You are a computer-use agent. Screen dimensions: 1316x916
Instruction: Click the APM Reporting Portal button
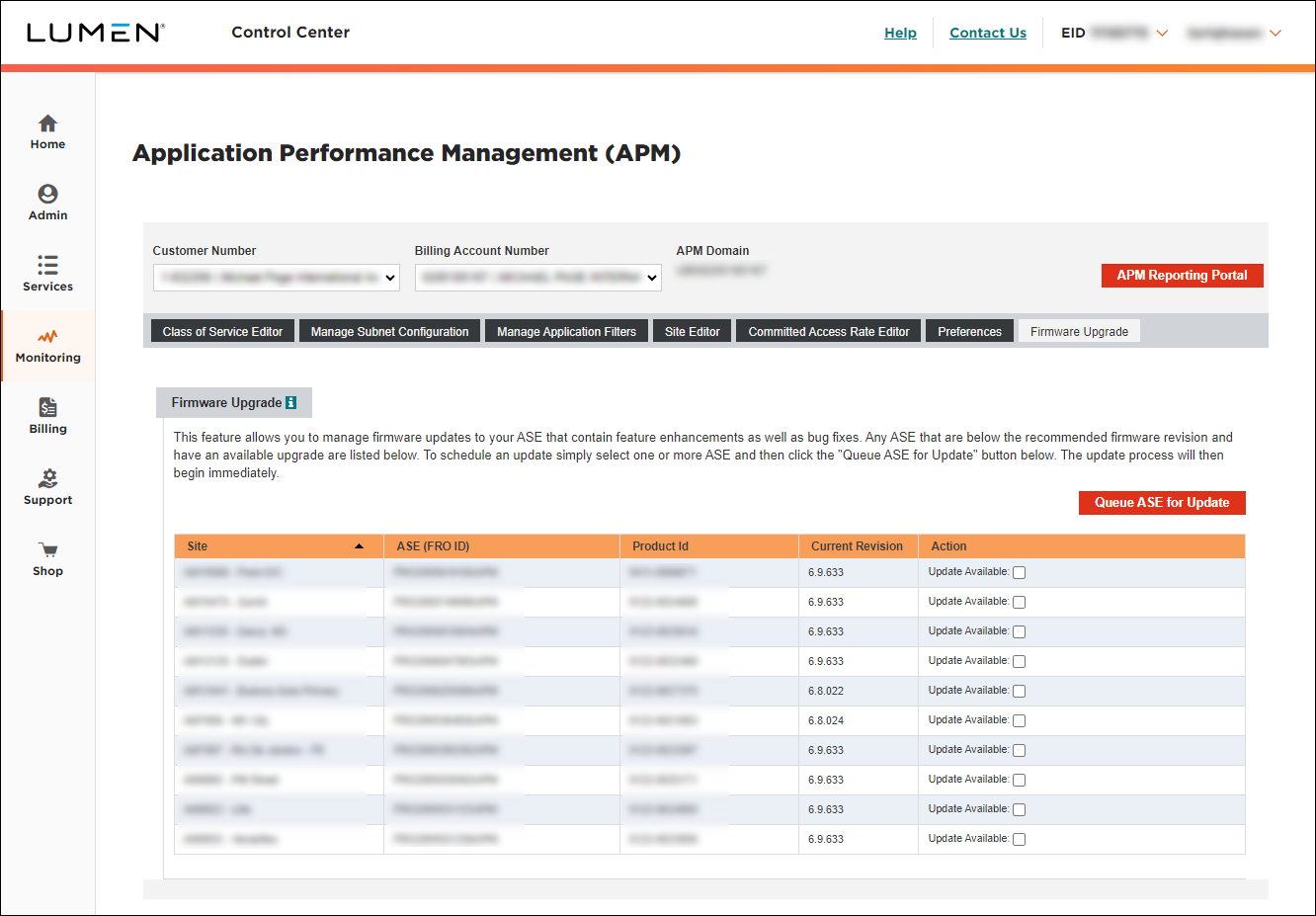[x=1182, y=276]
